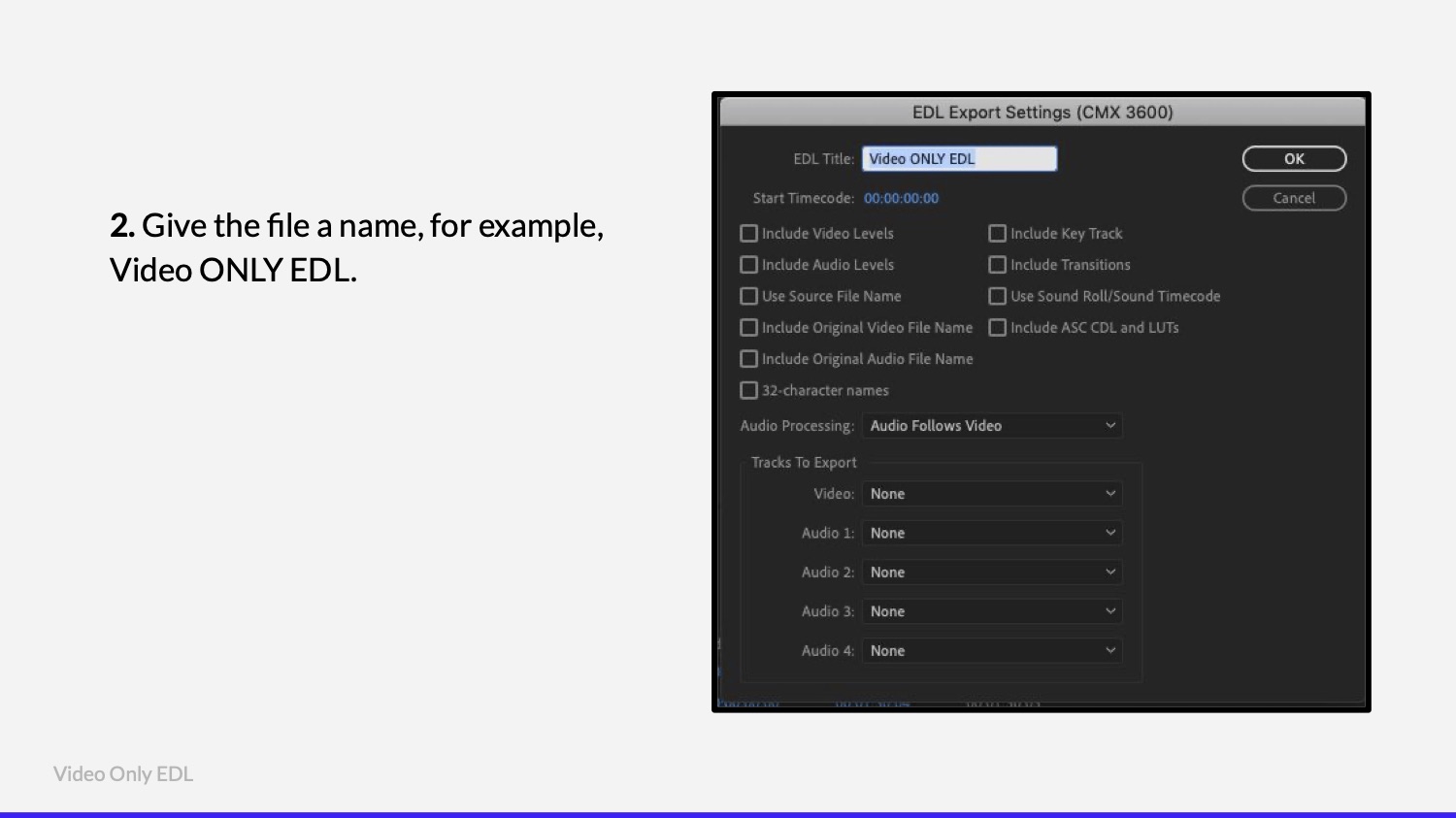1456x818 pixels.
Task: Open the Audio Processing dropdown
Action: 992,425
